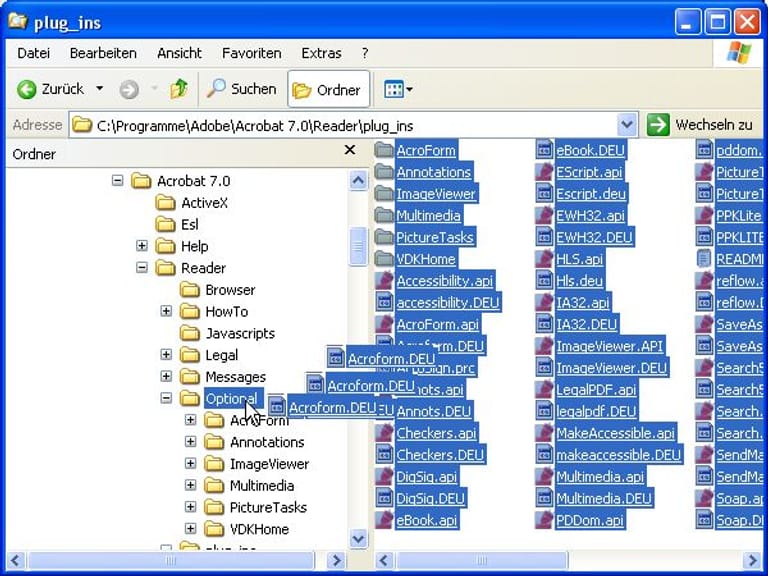Screen dimensions: 768x576
Task: Click the eBook.DEU file icon
Action: click(x=544, y=150)
